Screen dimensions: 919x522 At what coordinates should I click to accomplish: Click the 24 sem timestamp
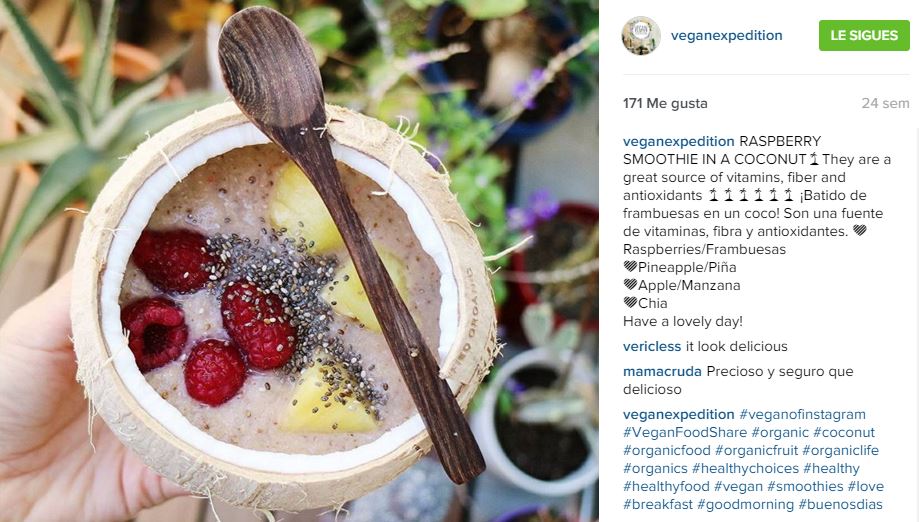885,103
